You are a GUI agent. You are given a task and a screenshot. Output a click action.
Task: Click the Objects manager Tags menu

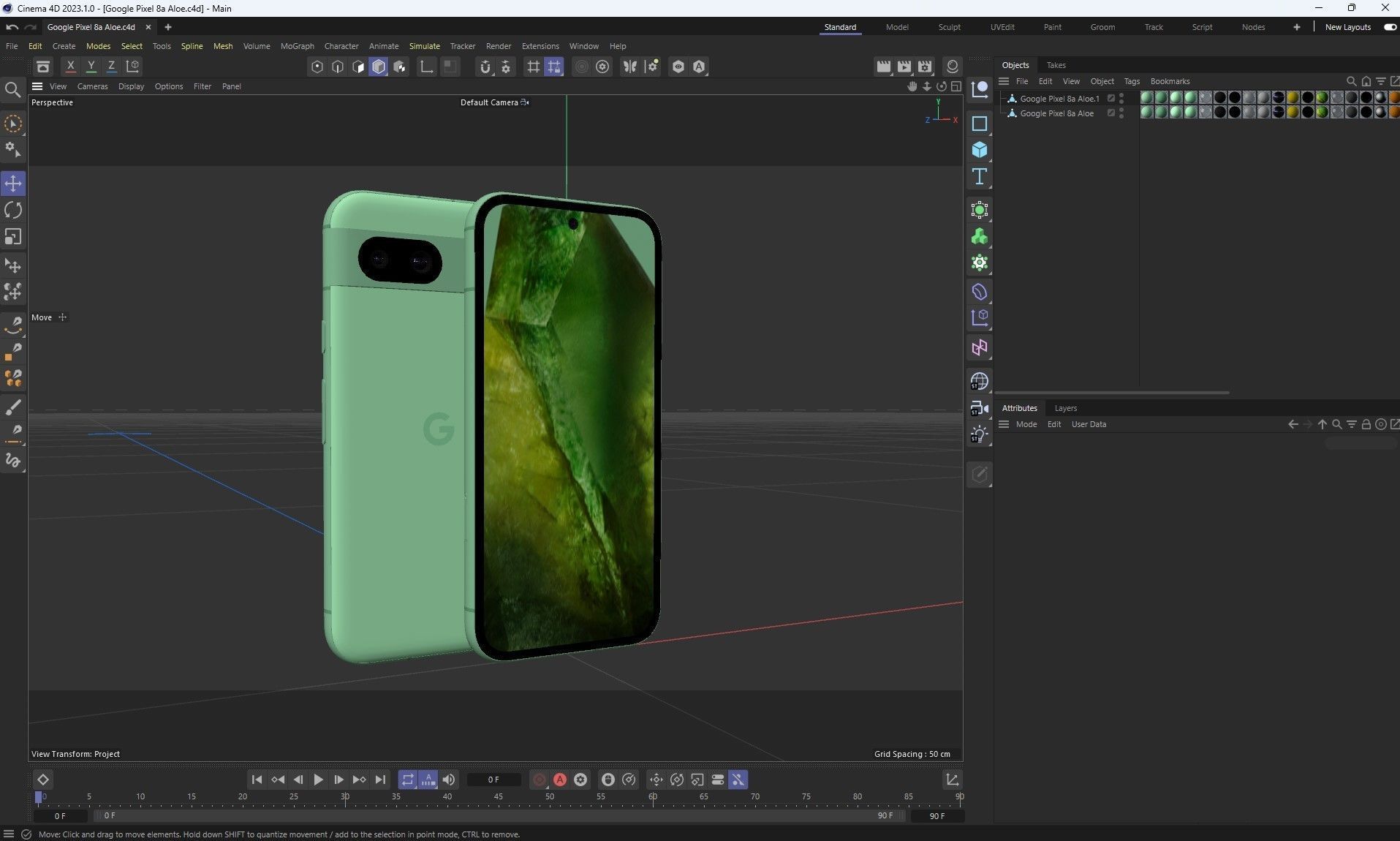tap(1132, 81)
